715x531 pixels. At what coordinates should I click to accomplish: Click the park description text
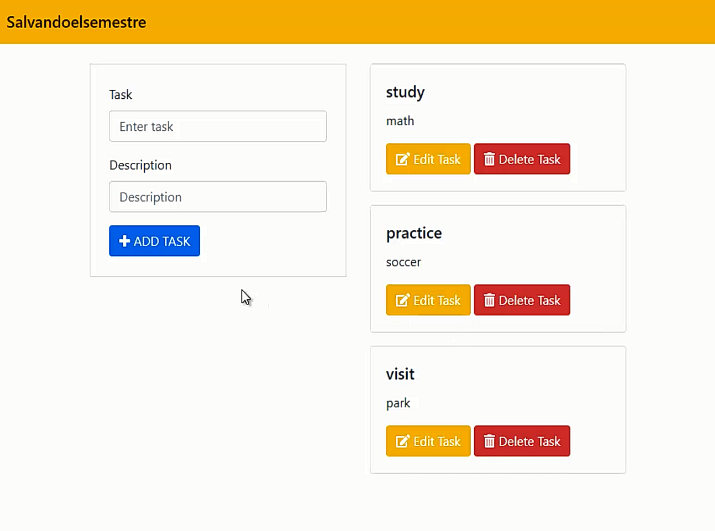coord(398,403)
